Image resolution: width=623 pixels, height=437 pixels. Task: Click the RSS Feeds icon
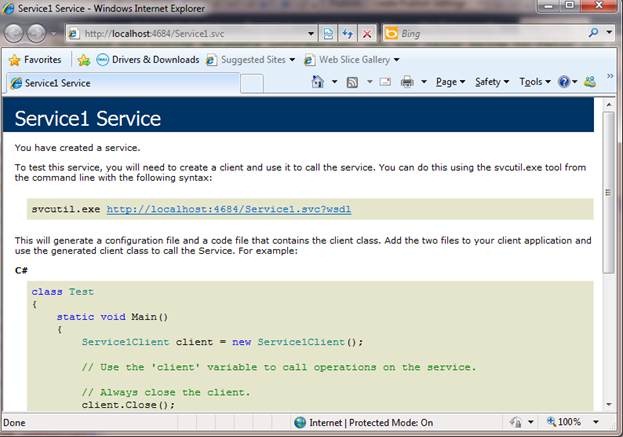tap(352, 82)
